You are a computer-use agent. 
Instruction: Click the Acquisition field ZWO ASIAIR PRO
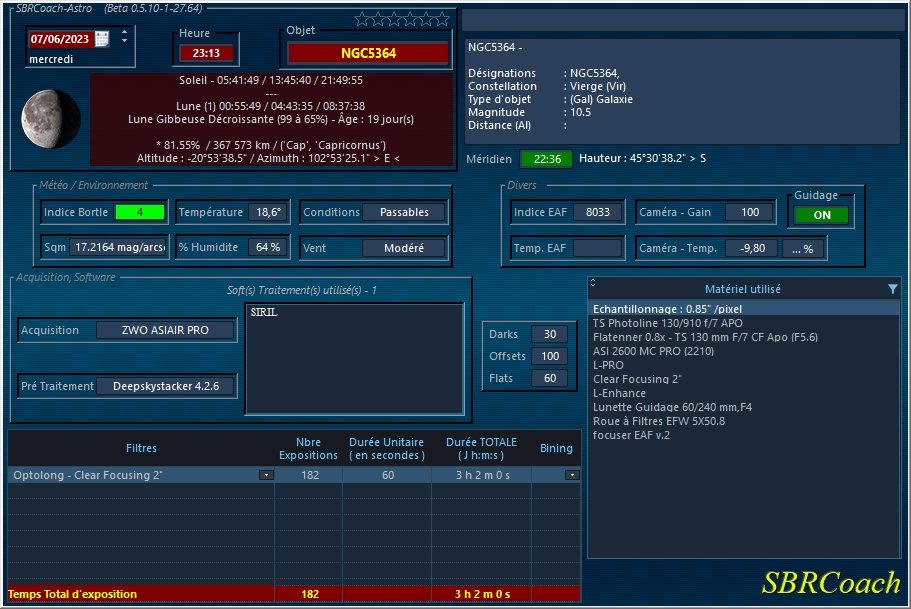point(165,330)
